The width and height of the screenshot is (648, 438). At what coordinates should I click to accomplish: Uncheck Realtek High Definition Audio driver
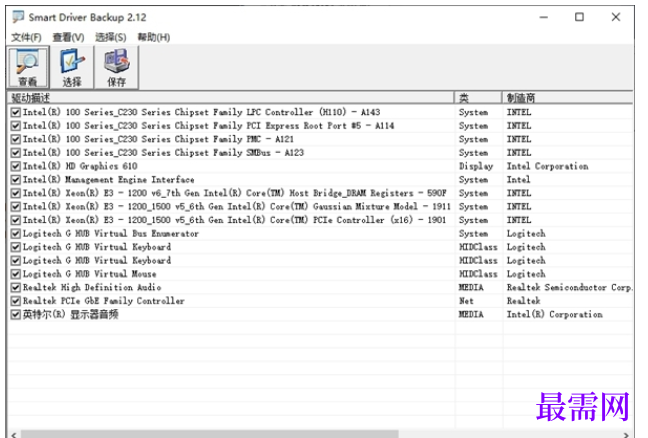point(16,288)
